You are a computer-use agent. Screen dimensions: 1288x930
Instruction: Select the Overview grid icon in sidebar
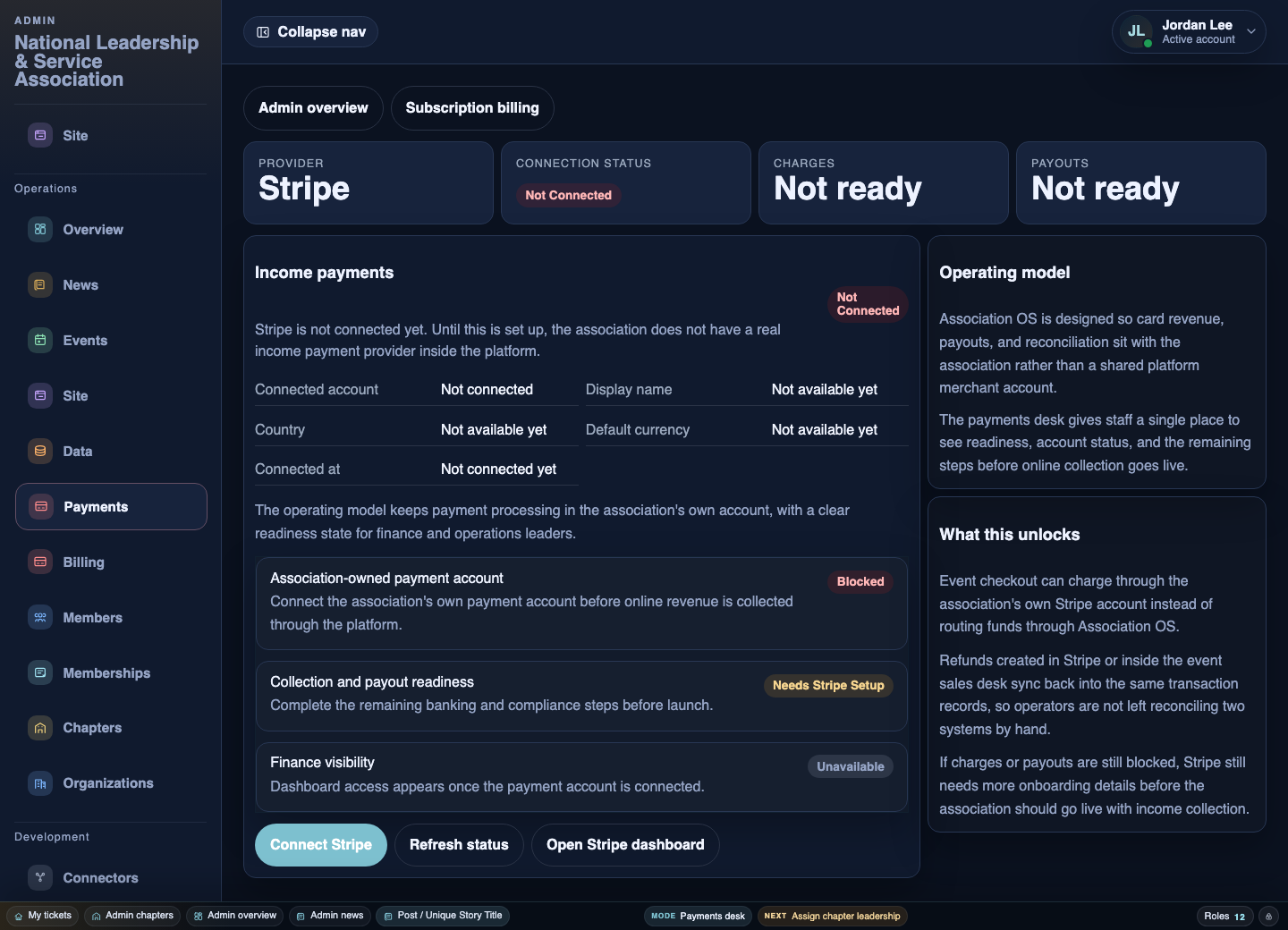coord(40,229)
